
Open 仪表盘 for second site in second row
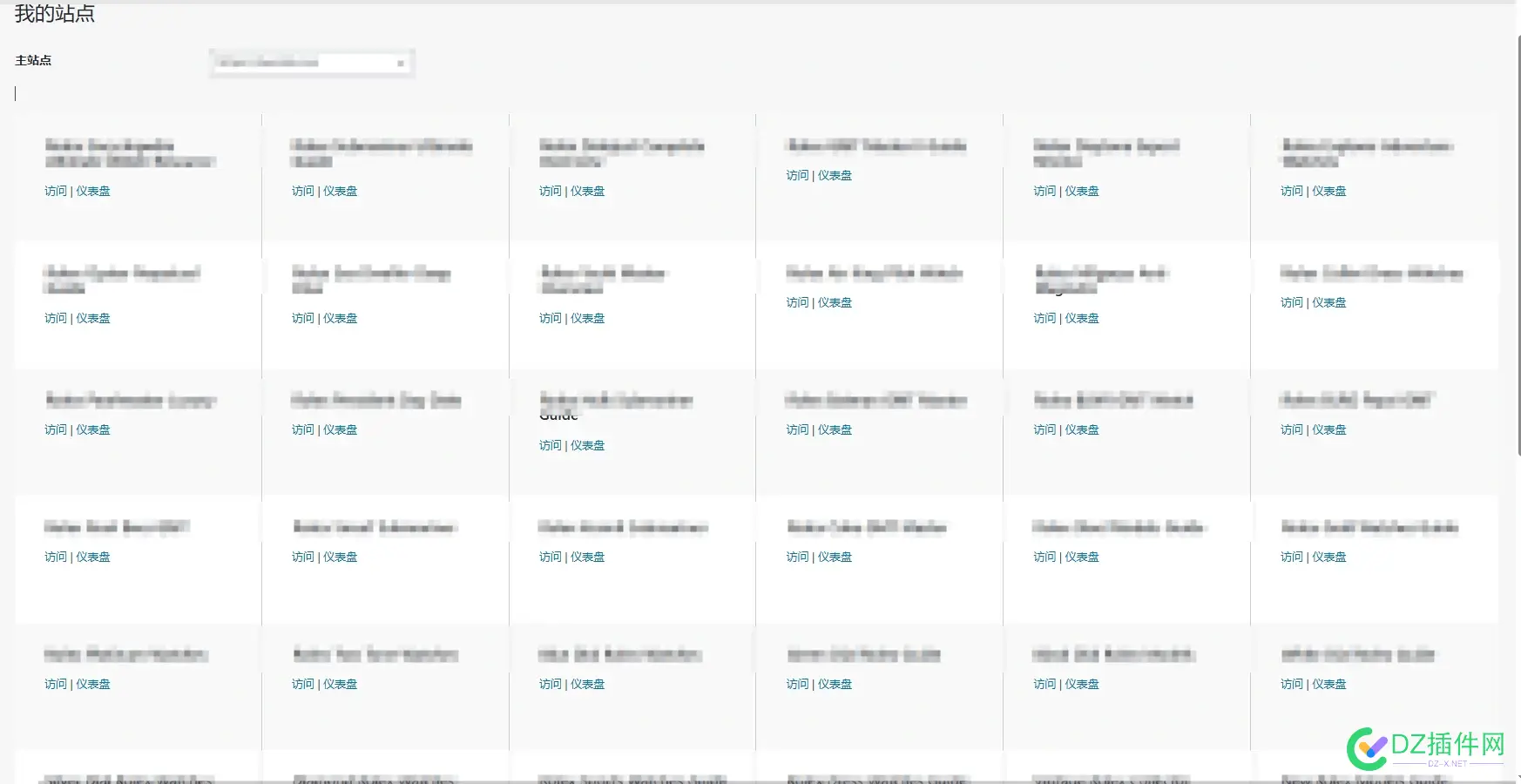[340, 318]
